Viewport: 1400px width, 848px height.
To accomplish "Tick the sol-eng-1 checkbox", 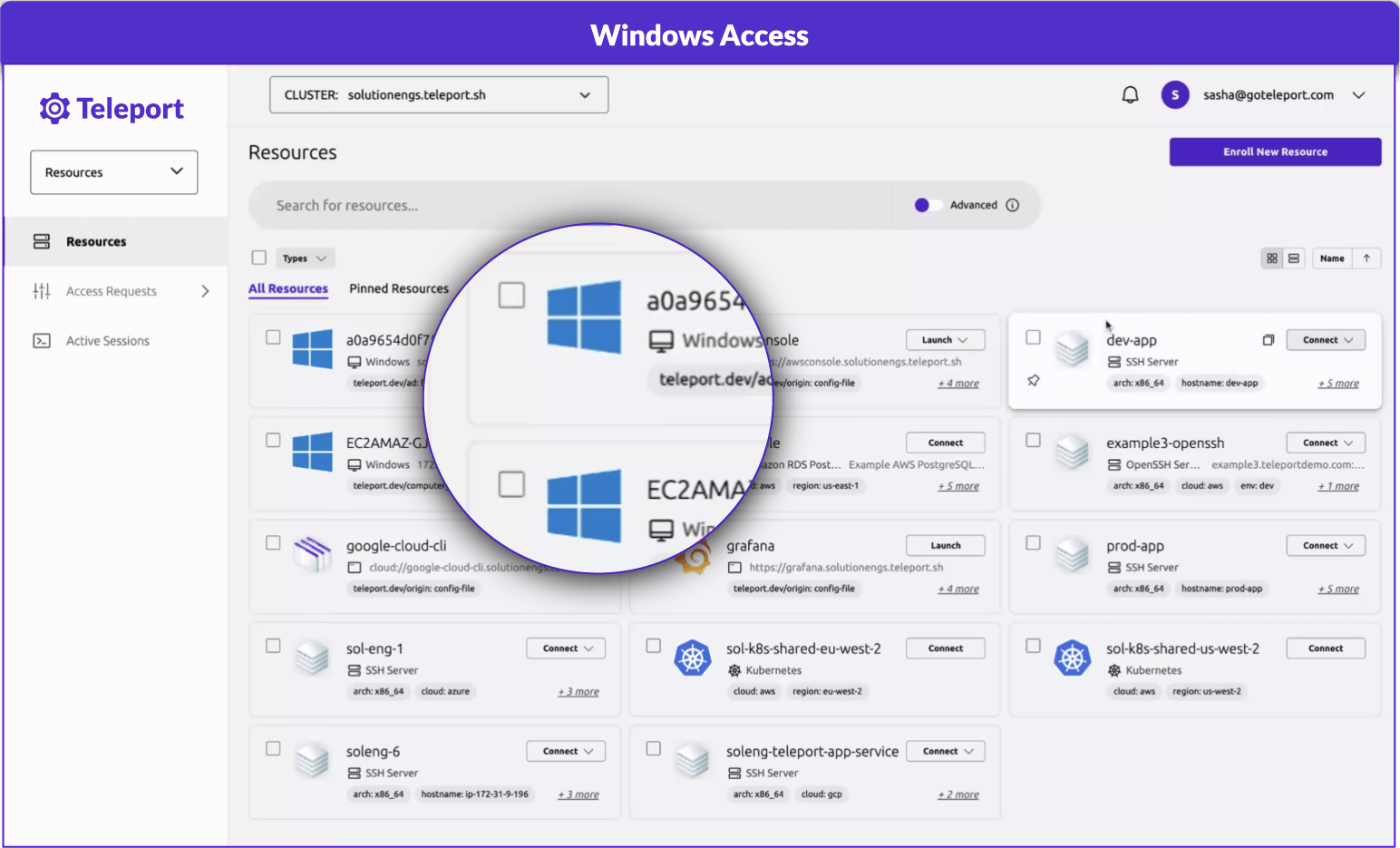I will click(273, 646).
